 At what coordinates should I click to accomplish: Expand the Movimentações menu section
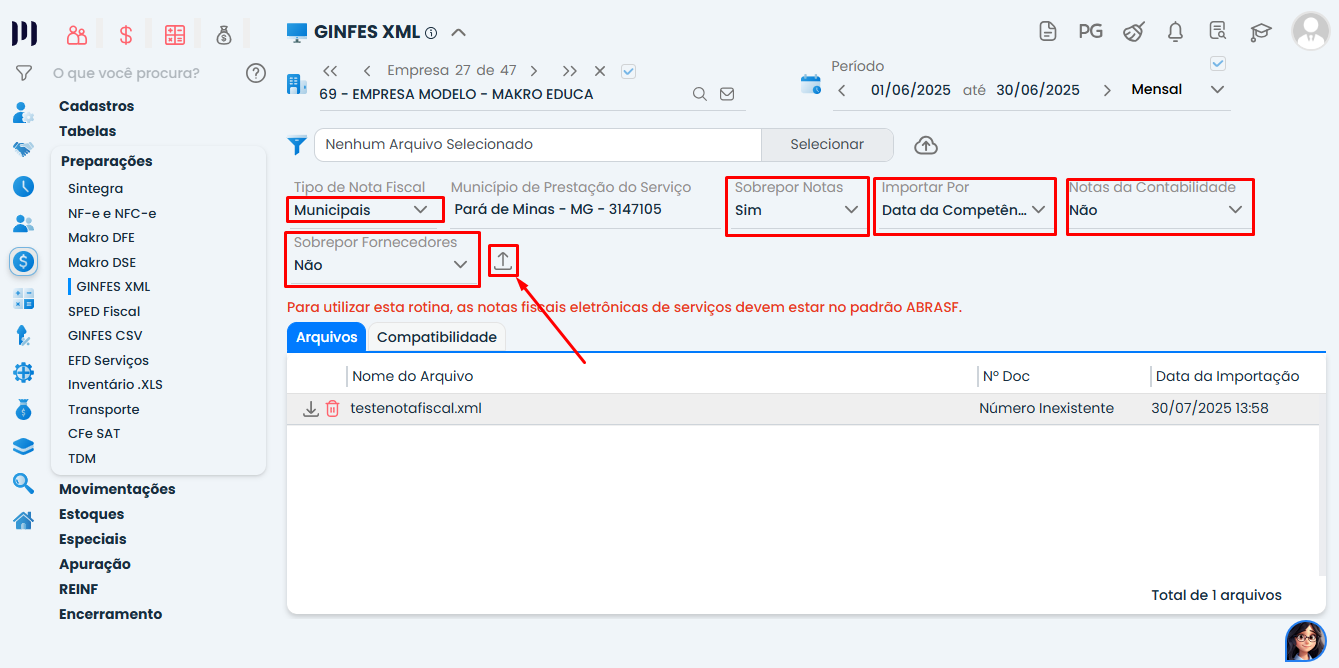[117, 489]
